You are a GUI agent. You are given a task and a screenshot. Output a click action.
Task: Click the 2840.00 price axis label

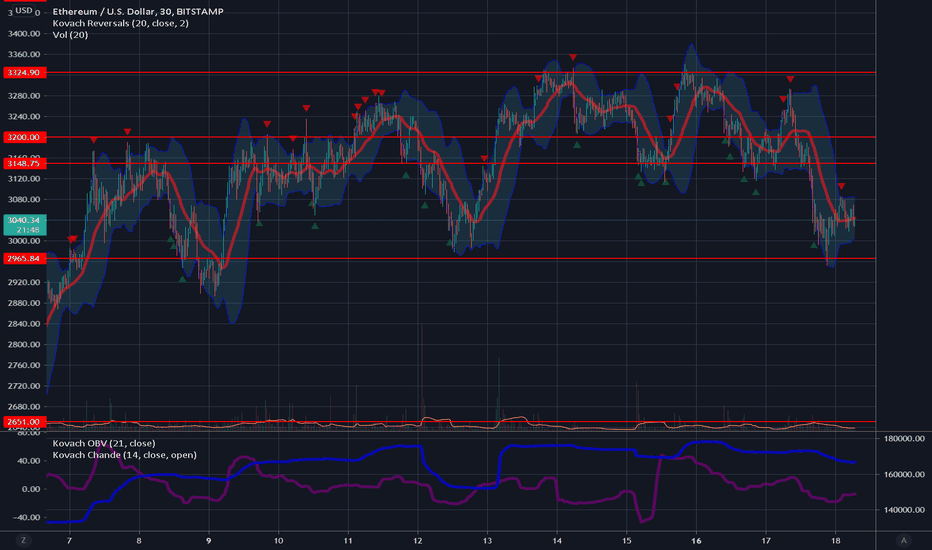coord(24,323)
